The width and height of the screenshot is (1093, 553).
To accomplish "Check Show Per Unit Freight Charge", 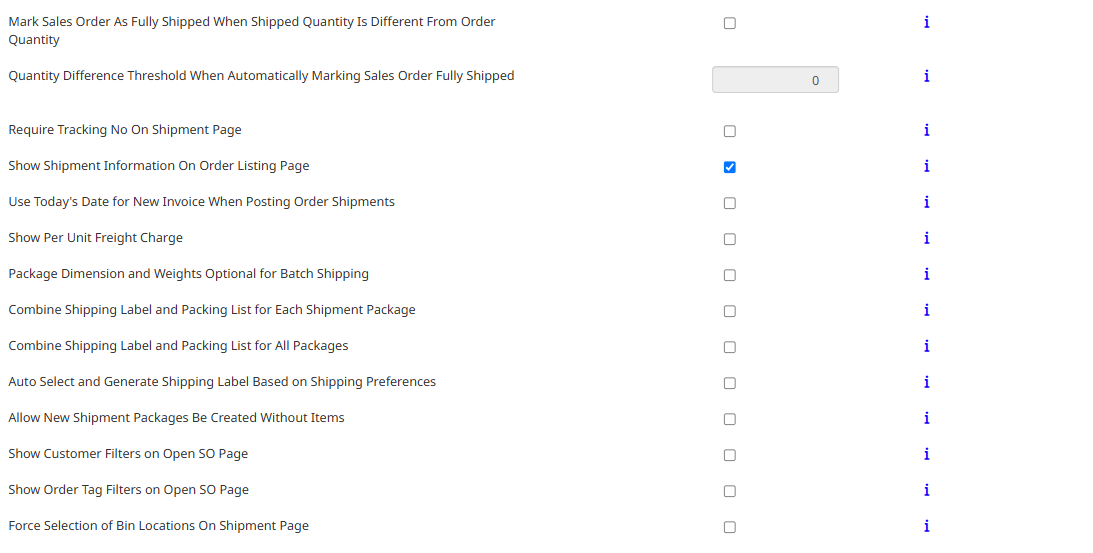I will [x=730, y=239].
